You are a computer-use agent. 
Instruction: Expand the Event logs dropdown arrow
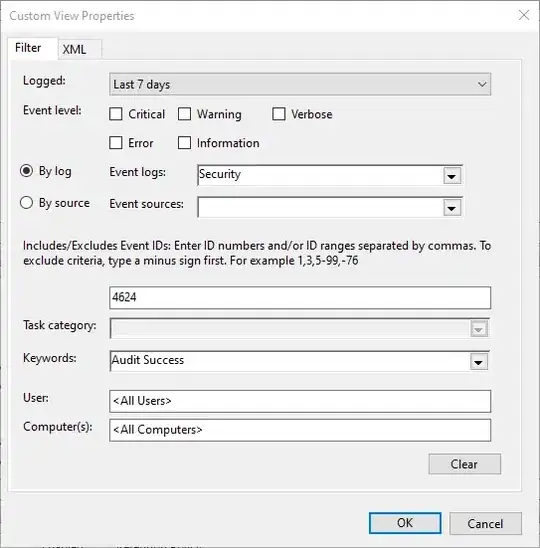click(452, 176)
